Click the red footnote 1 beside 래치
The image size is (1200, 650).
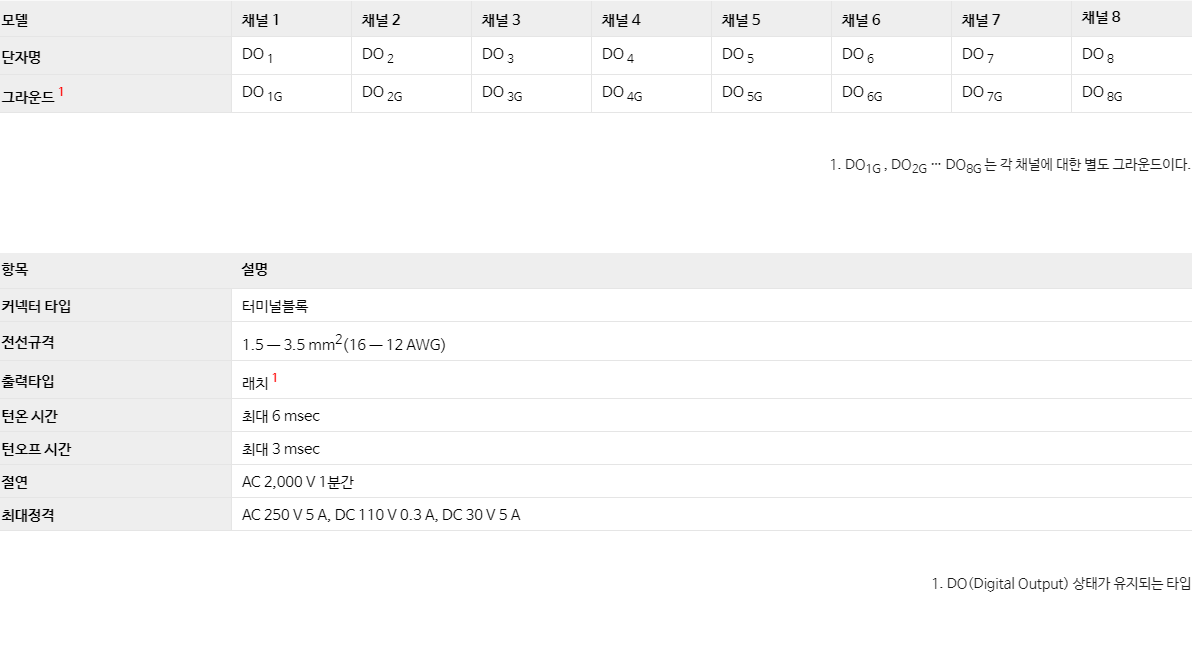pos(275,378)
